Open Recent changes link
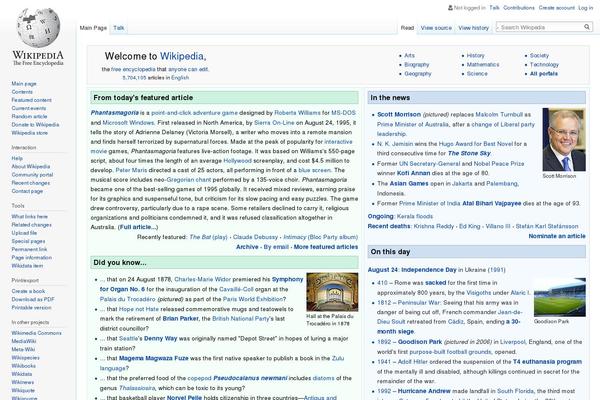The width and height of the screenshot is (600, 400). (x=31, y=183)
